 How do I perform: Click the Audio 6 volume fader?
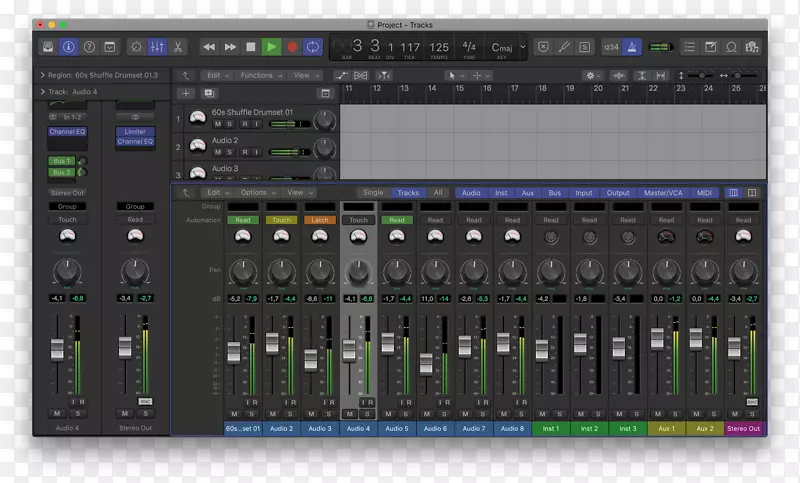[x=426, y=360]
